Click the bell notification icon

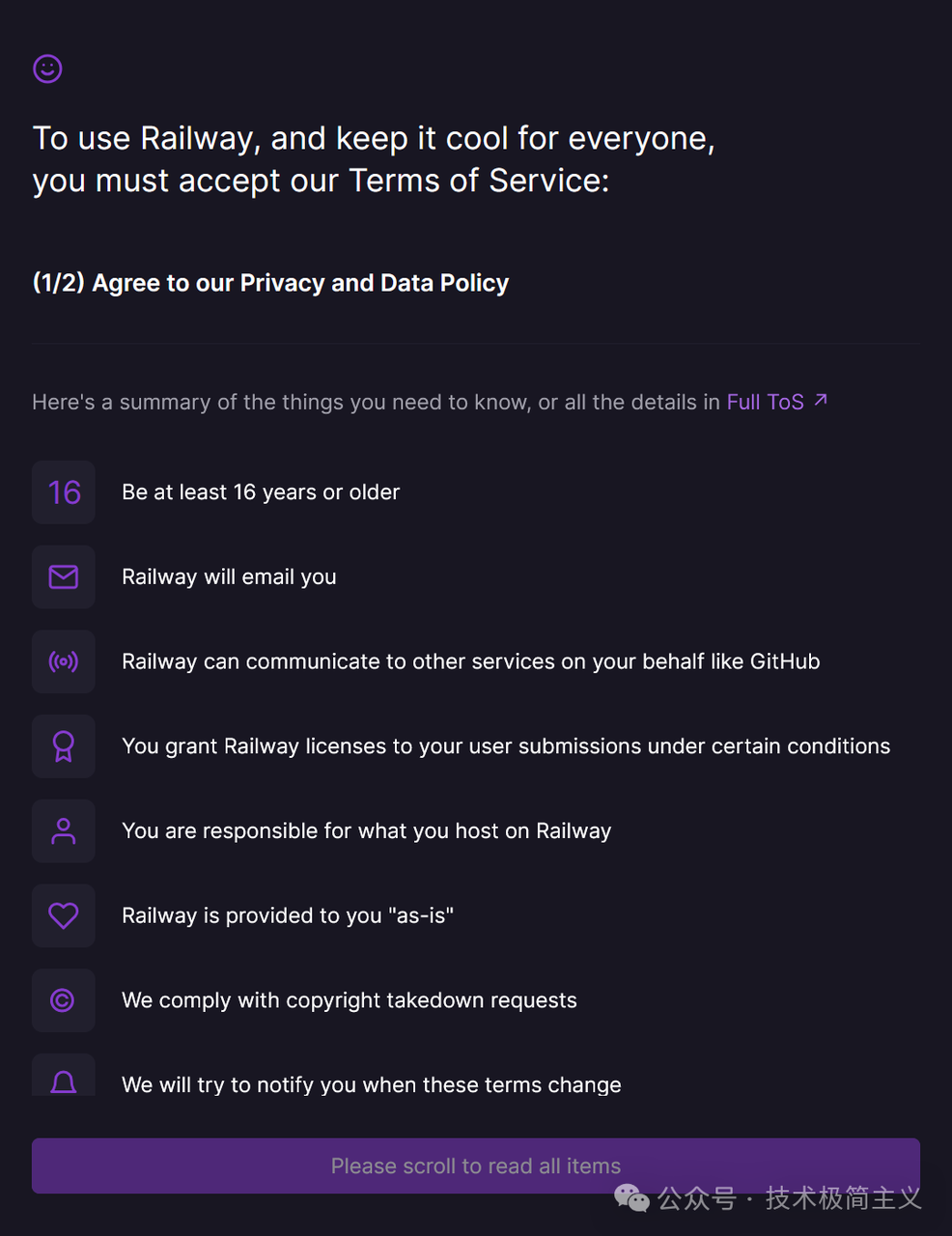click(64, 1081)
